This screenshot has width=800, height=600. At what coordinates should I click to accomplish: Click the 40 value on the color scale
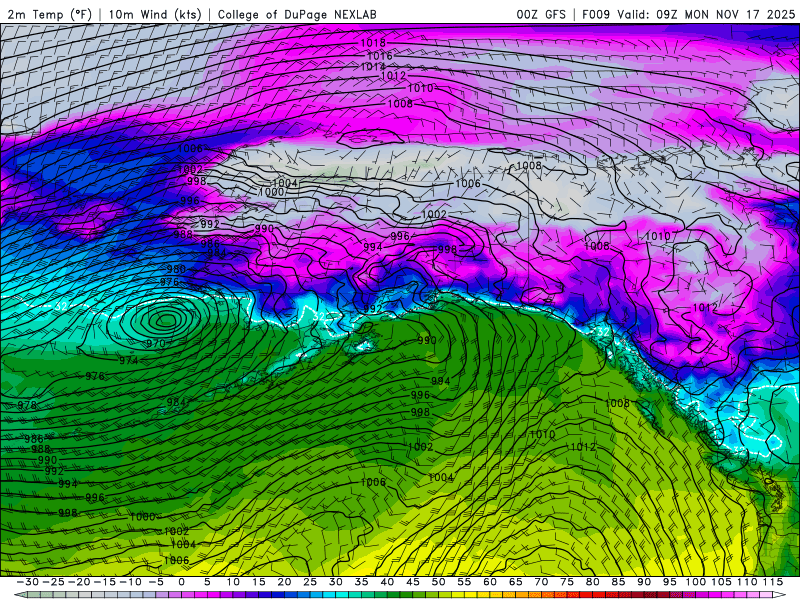387,582
